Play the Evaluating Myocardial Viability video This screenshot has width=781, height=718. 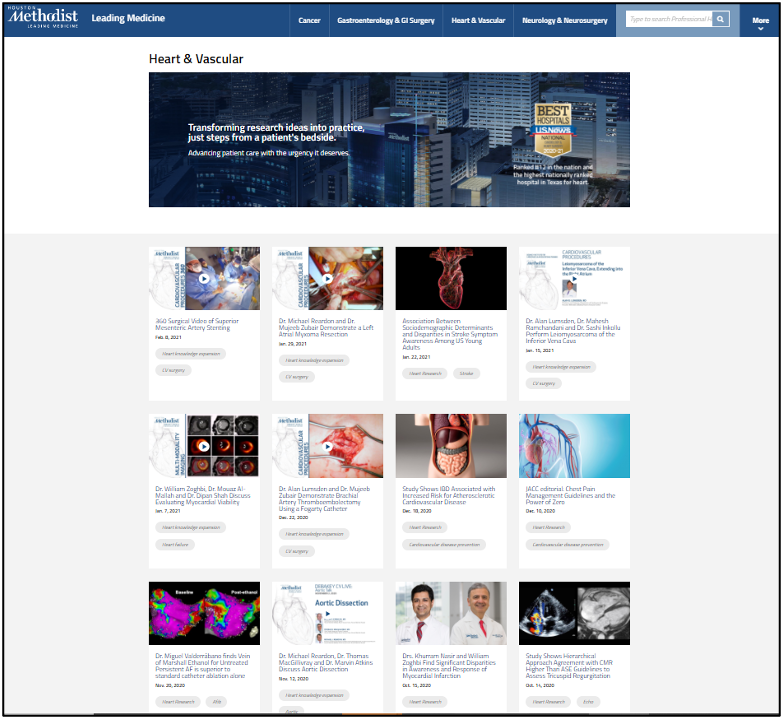pos(204,446)
